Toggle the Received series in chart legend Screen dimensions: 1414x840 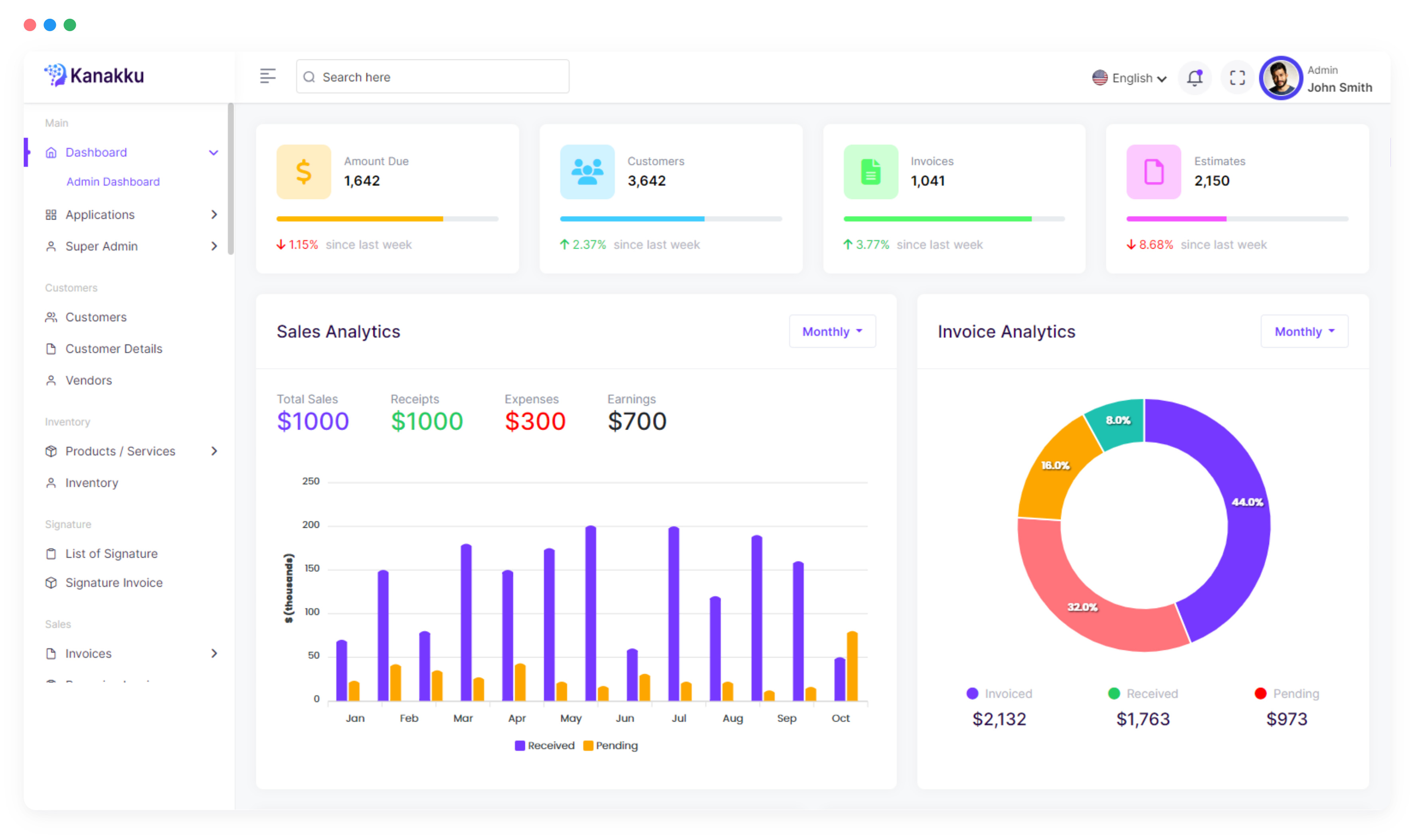coord(544,745)
